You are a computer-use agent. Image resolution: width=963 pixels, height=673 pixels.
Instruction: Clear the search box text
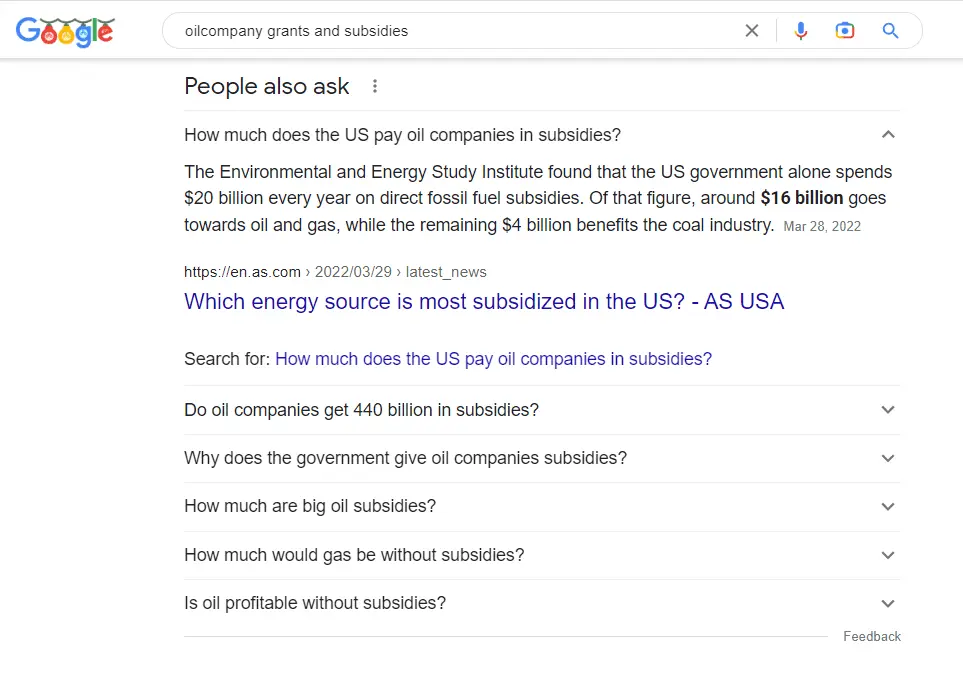tap(752, 31)
